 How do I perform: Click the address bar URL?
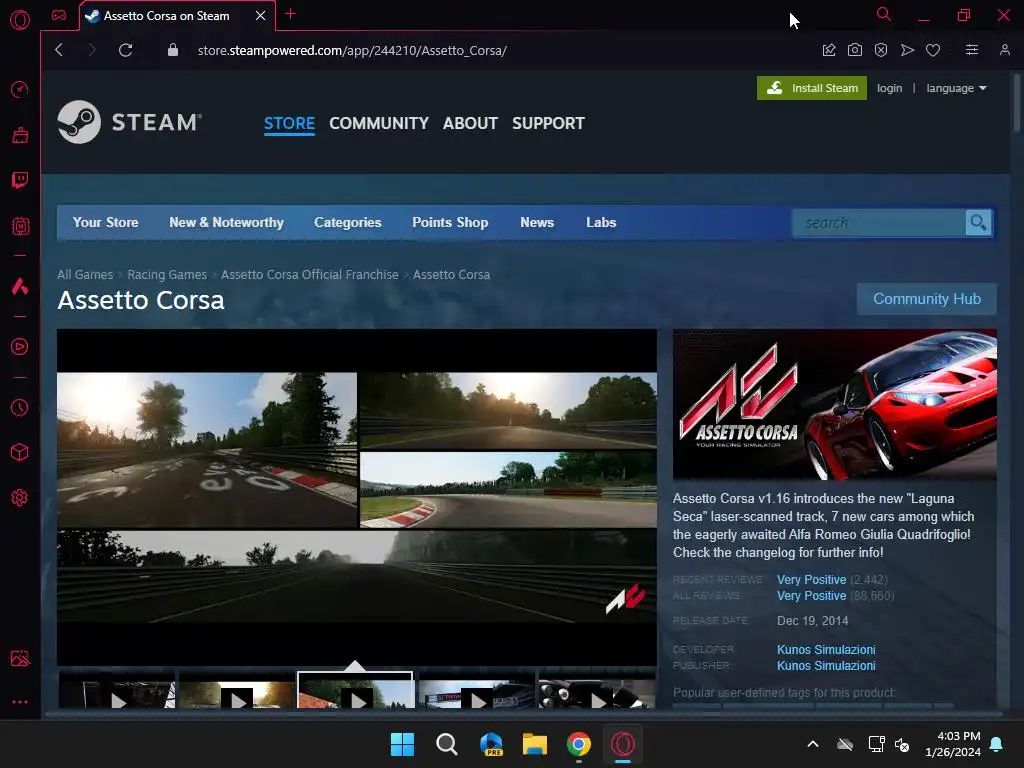pyautogui.click(x=352, y=50)
